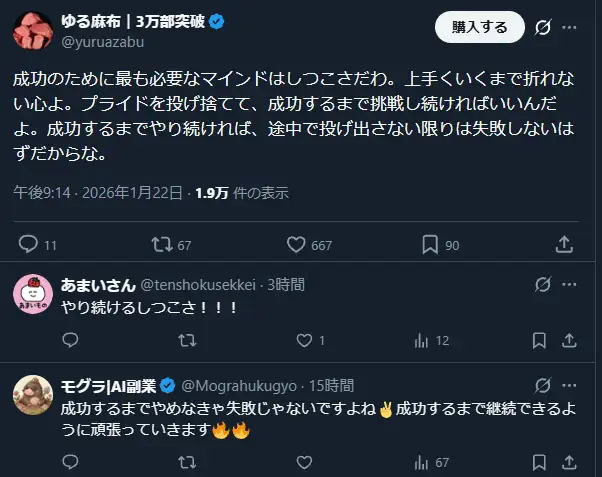Like あまいさん's reply
This screenshot has width=602, height=477.
point(298,341)
